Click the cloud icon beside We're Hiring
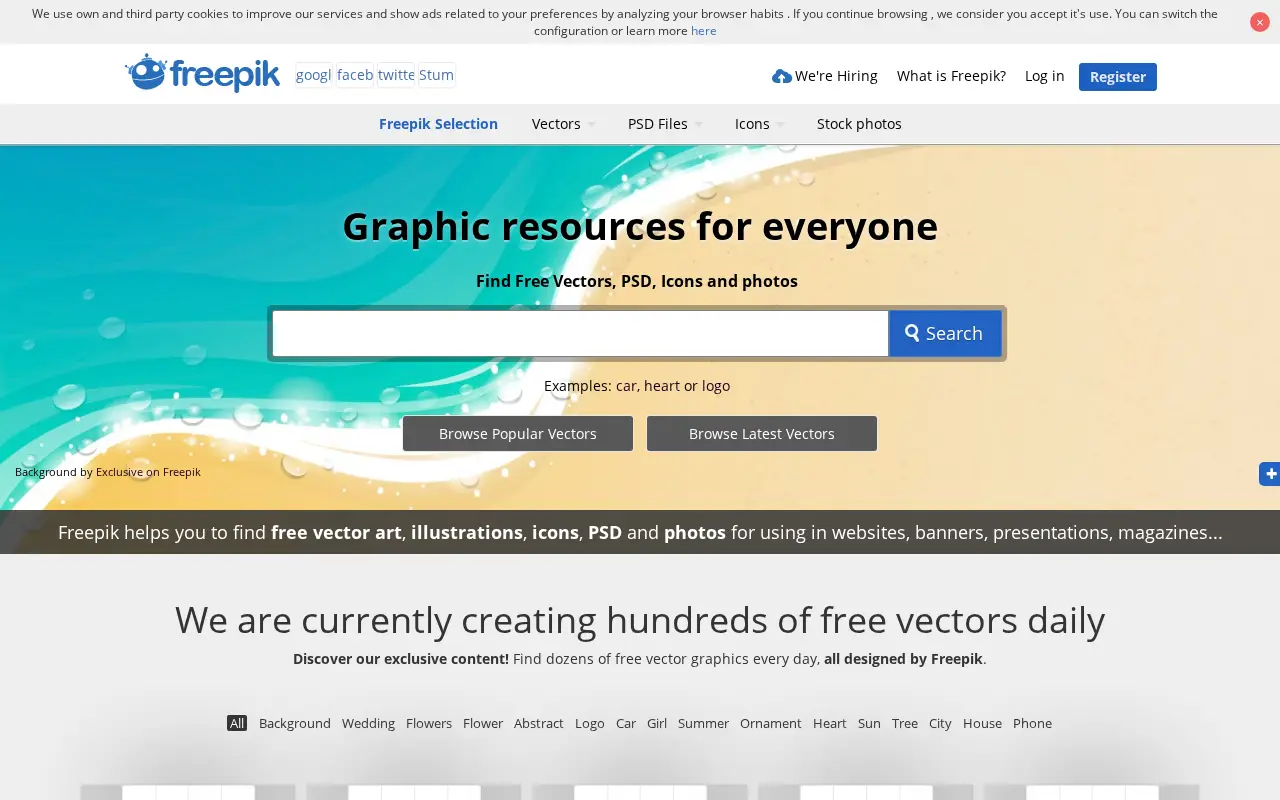The width and height of the screenshot is (1280, 800). click(x=782, y=76)
